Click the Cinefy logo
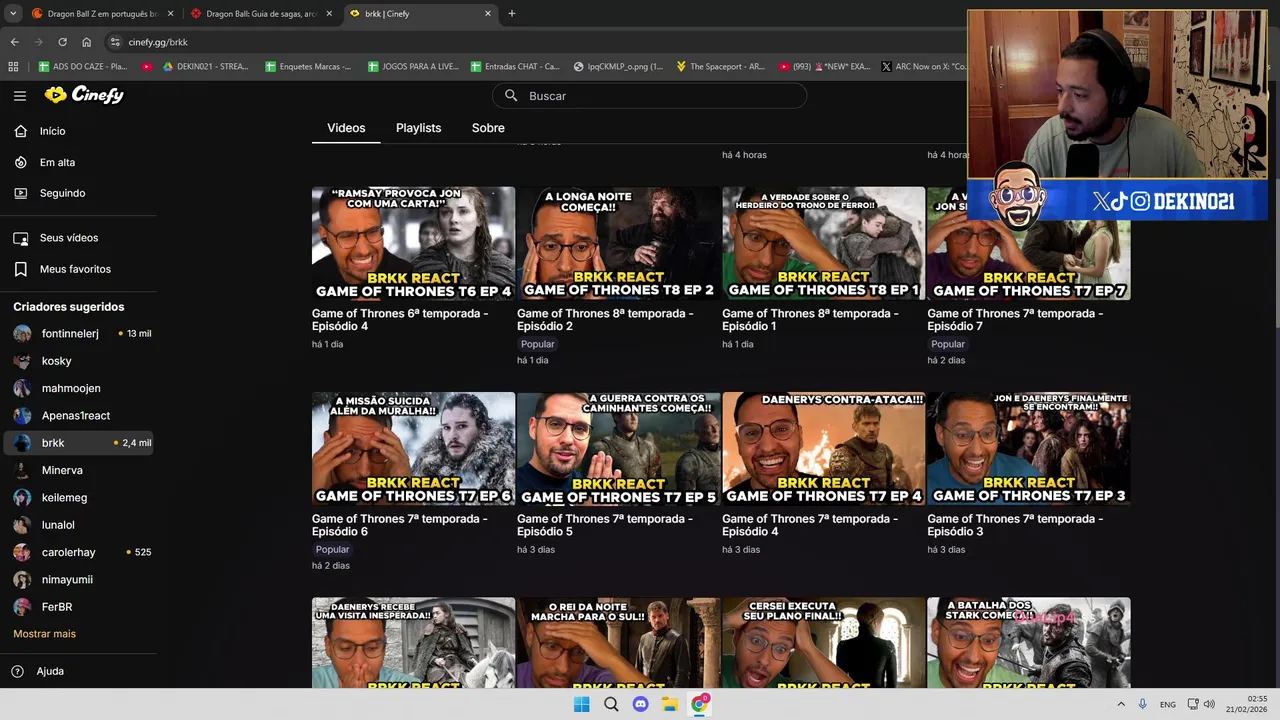This screenshot has height=720, width=1280. pyautogui.click(x=84, y=95)
